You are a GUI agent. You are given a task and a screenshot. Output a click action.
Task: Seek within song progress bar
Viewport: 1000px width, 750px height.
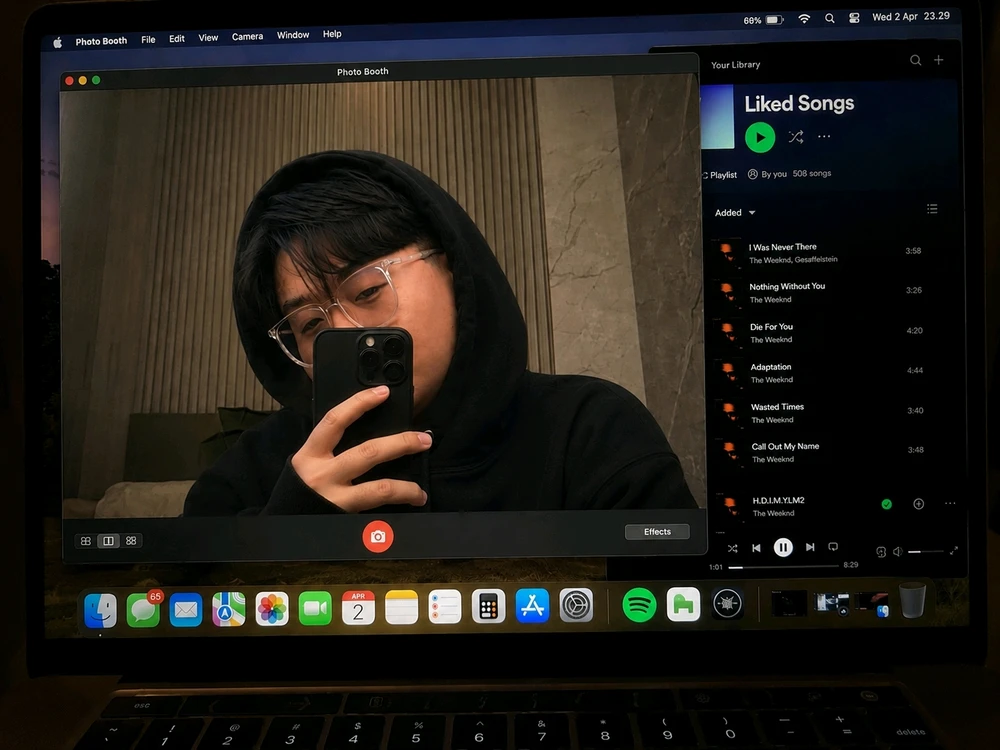click(x=783, y=566)
